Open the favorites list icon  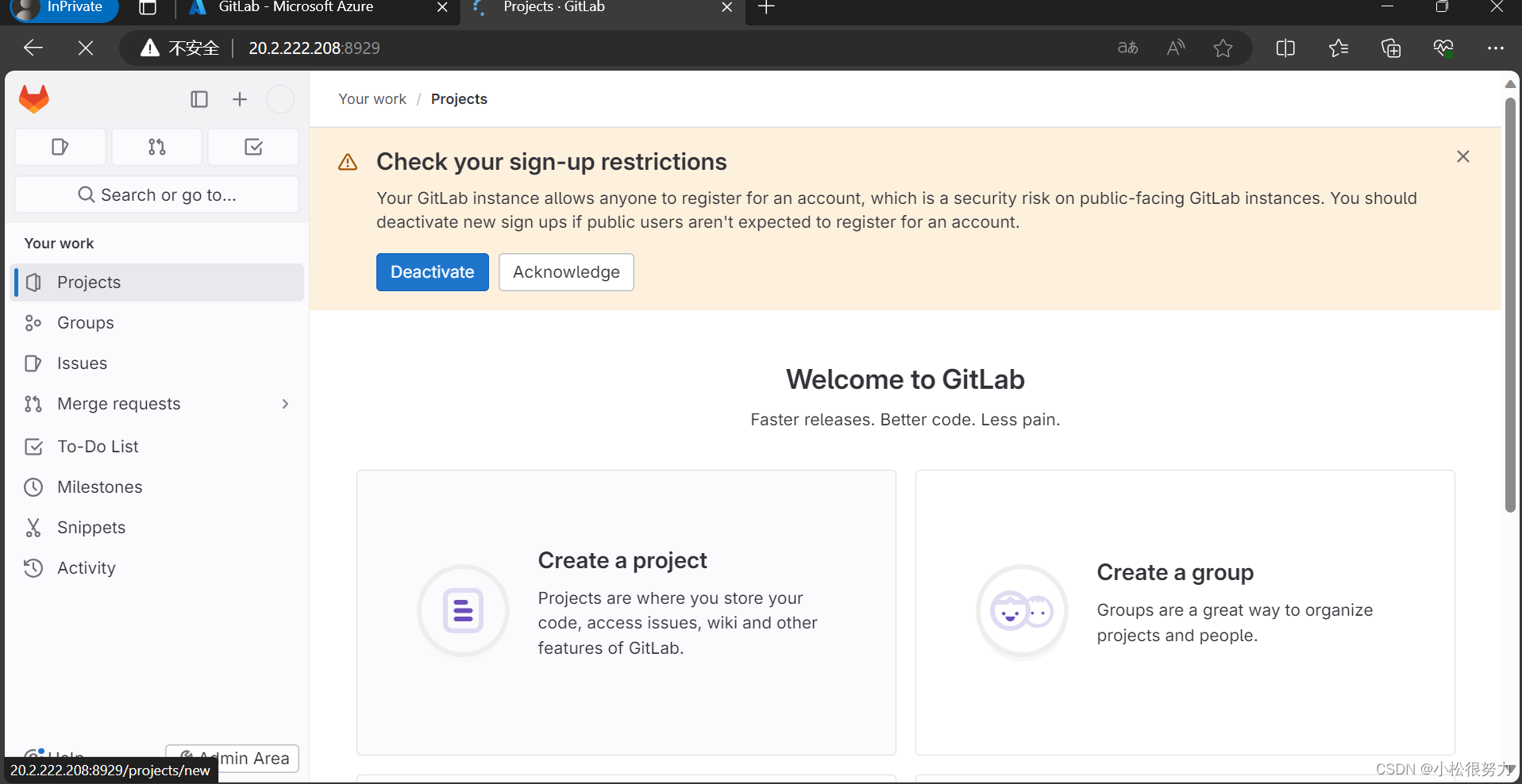pyautogui.click(x=1339, y=48)
